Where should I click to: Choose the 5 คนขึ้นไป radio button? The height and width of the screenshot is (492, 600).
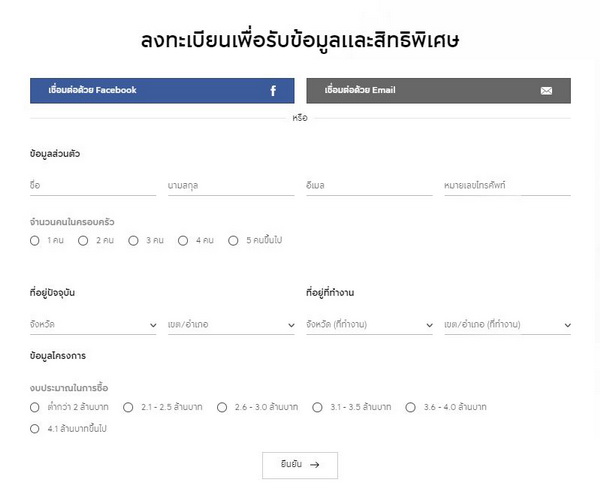click(234, 240)
